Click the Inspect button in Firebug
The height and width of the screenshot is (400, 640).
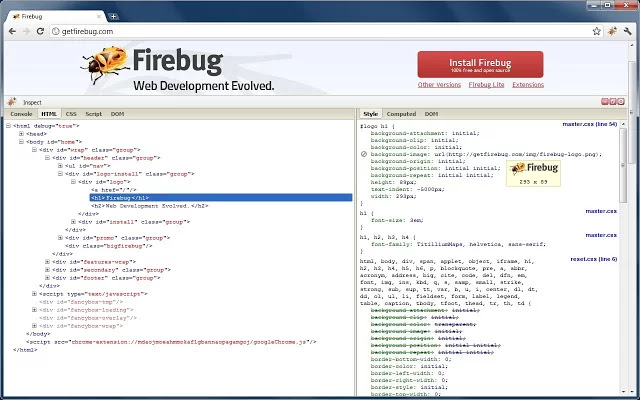pos(32,102)
